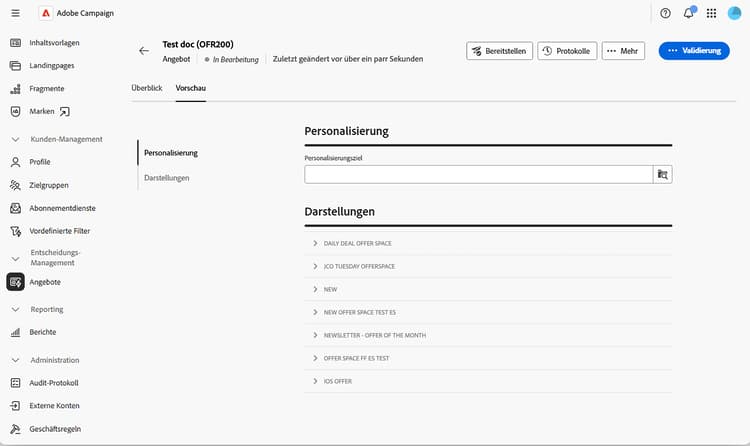This screenshot has height=446, width=750.
Task: Select the Vorschau tab
Action: tap(190, 88)
